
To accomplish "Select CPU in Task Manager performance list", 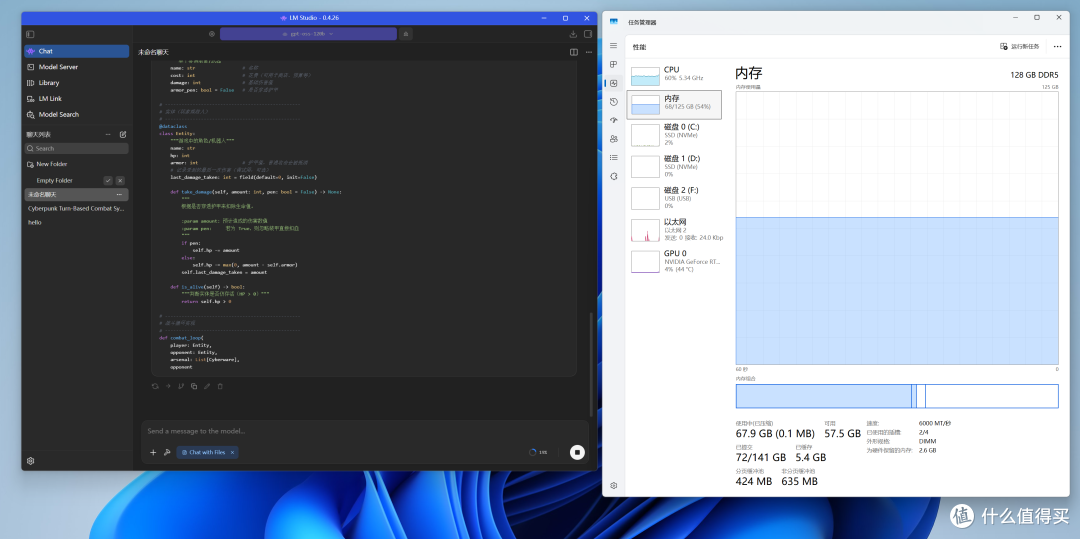I will click(x=675, y=74).
